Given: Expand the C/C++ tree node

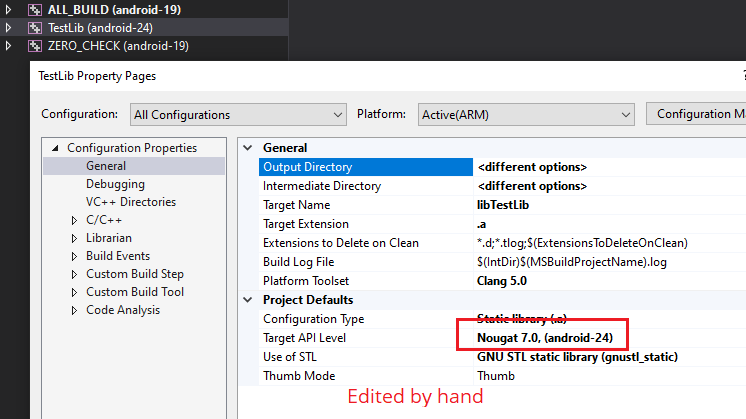Looking at the screenshot, I should (74, 220).
